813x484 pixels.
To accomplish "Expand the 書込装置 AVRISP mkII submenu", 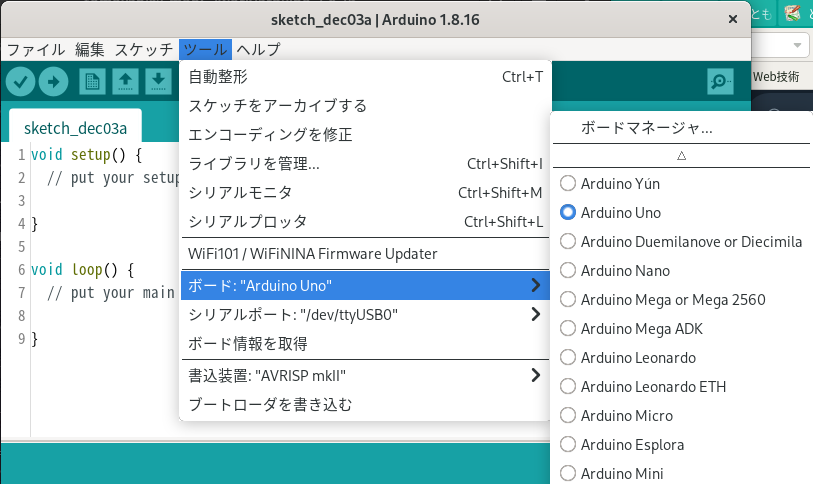I will [364, 376].
